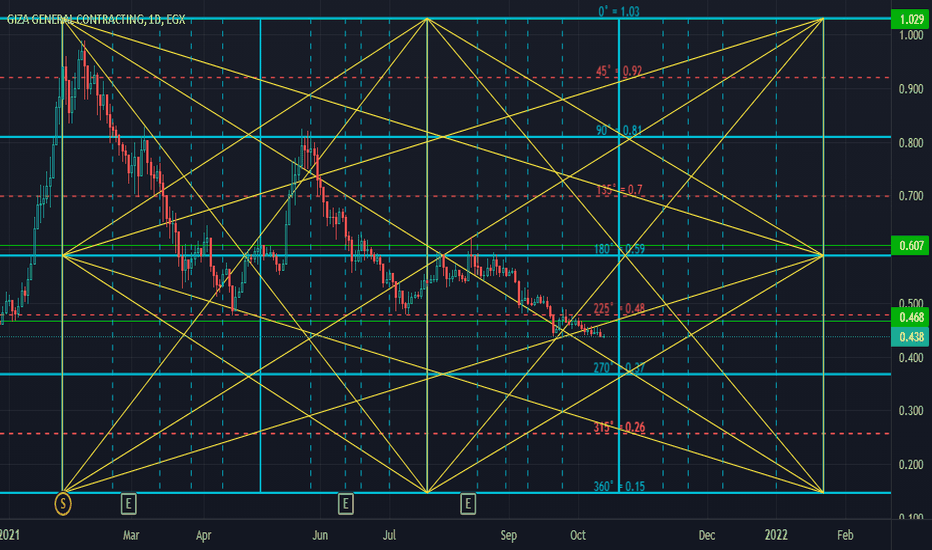Click the green 0.468 price label
This screenshot has height=550, width=932.
coord(911,318)
